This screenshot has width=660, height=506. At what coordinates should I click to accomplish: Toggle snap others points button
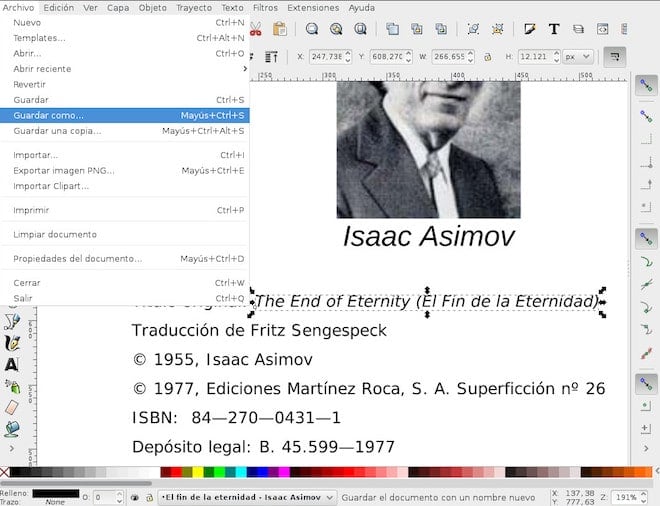(646, 383)
